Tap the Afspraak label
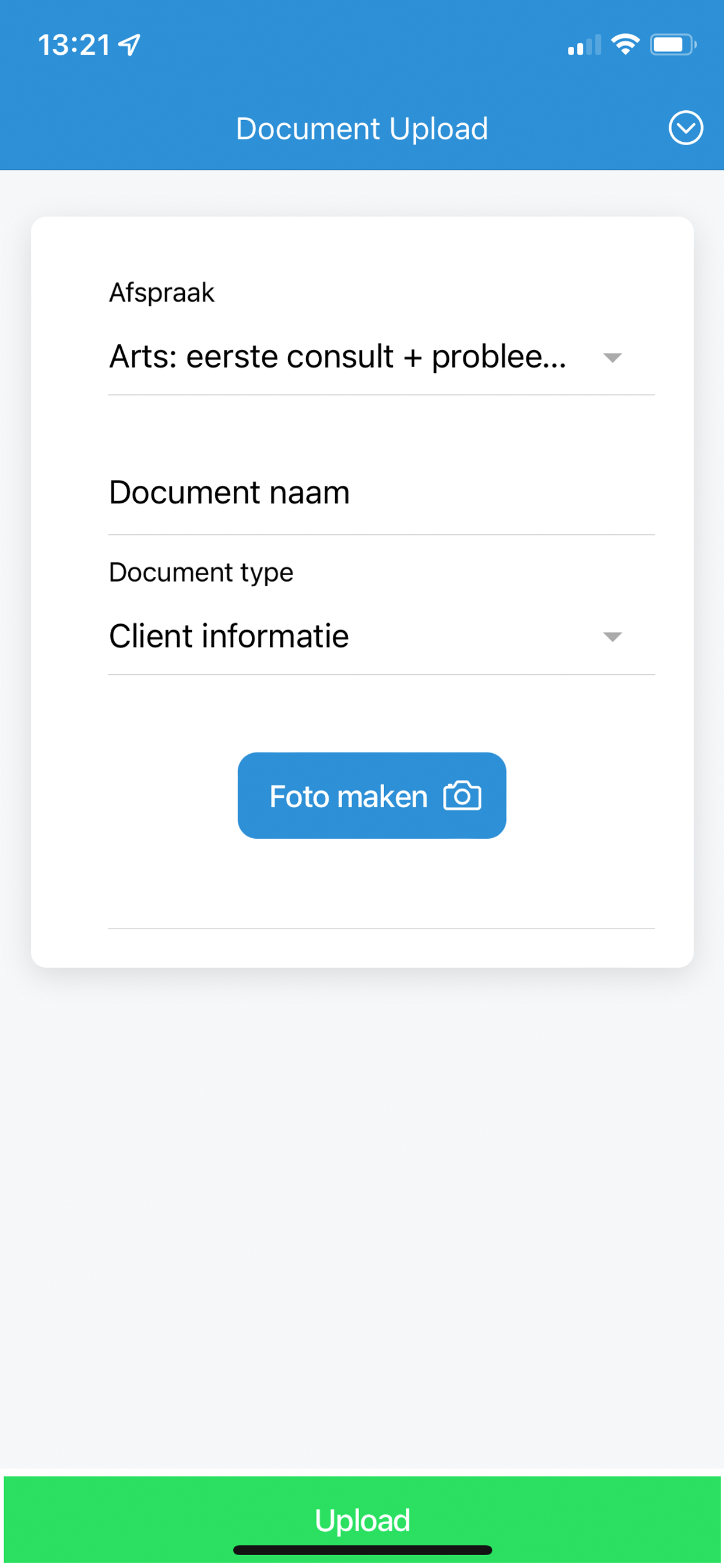The width and height of the screenshot is (724, 1568). tap(162, 293)
